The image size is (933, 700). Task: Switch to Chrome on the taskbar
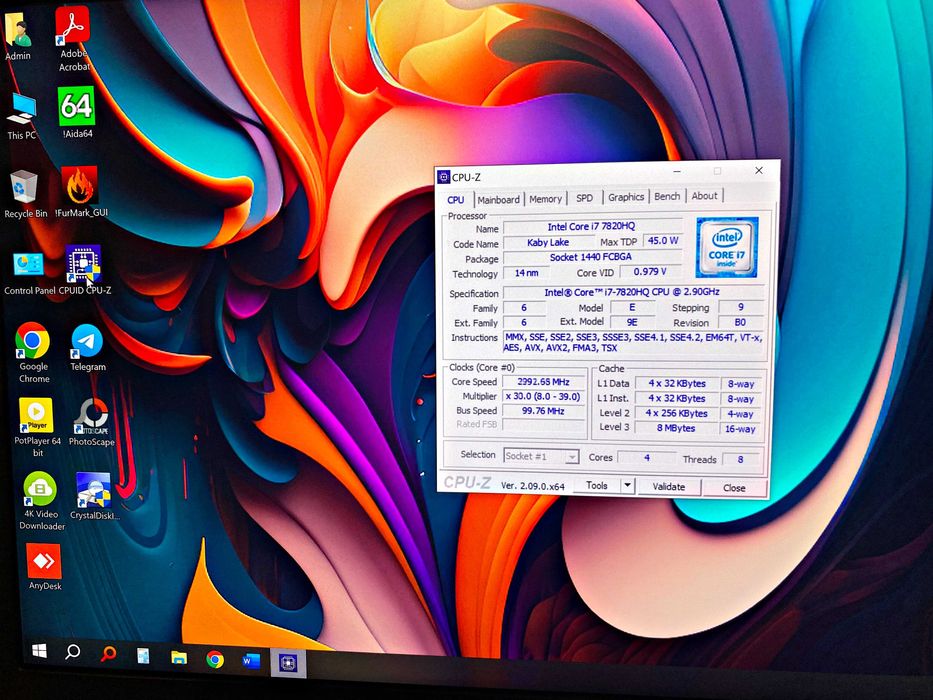pos(215,659)
